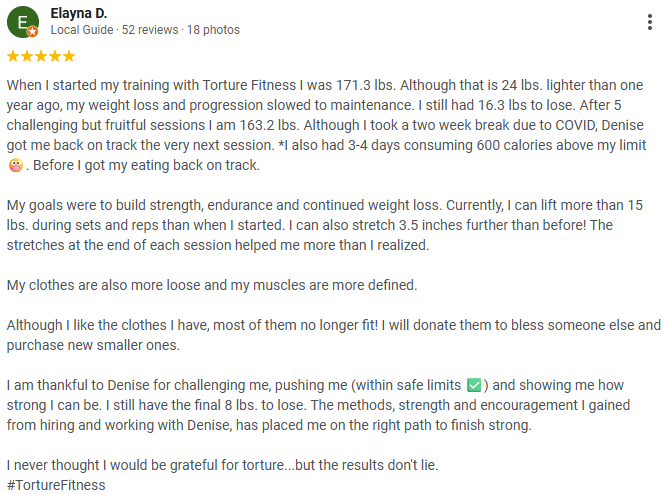
Task: Click the second rating star
Action: (x=26, y=56)
